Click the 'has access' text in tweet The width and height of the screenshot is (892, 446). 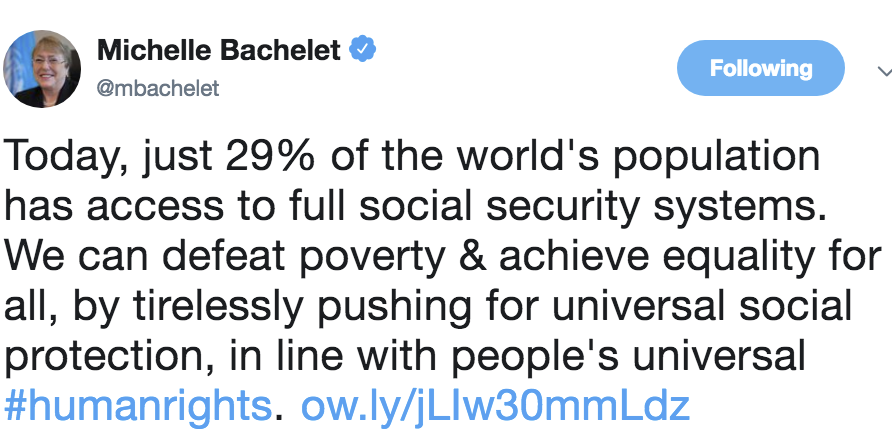[107, 207]
